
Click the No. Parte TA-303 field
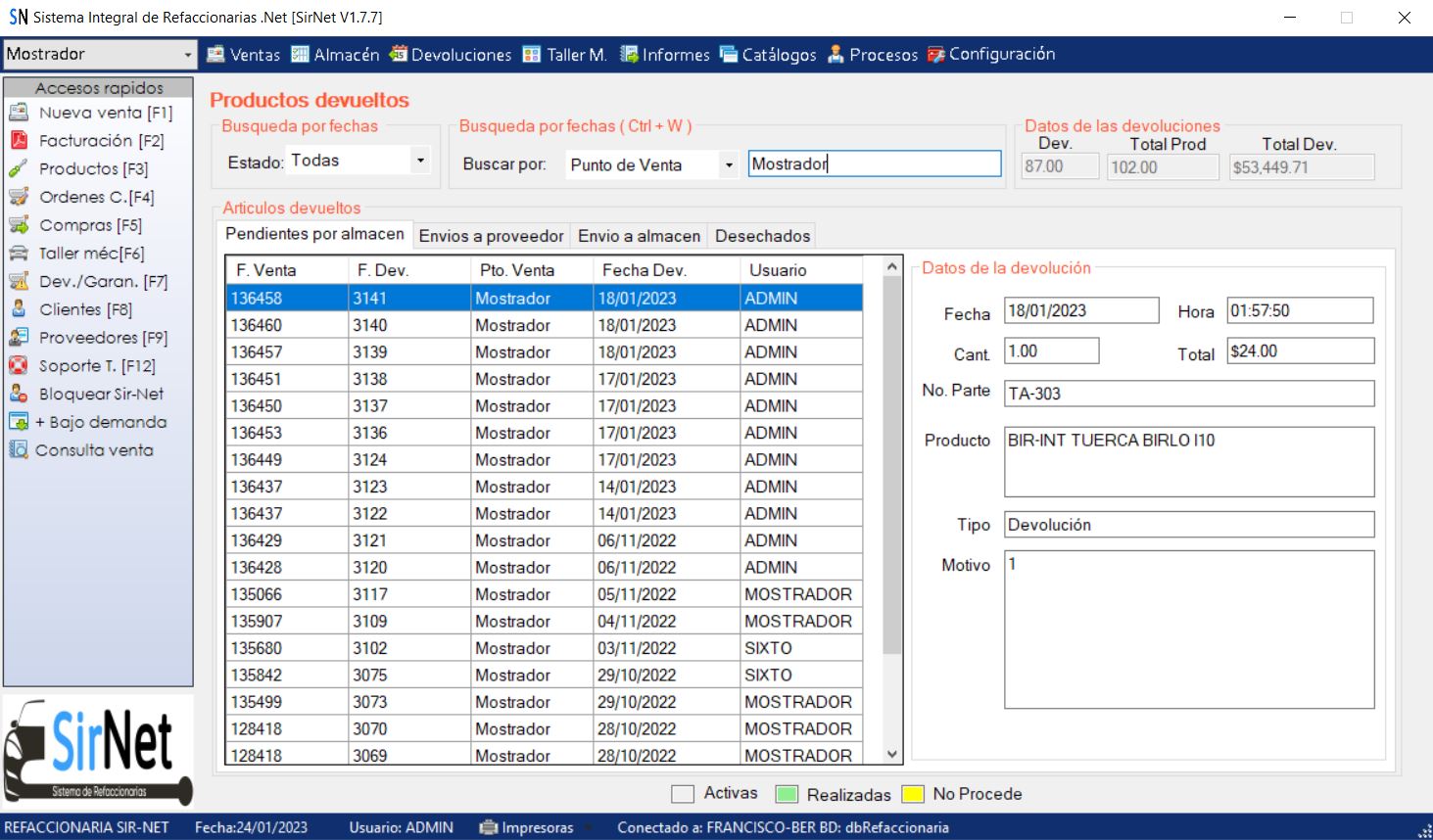click(x=1189, y=394)
